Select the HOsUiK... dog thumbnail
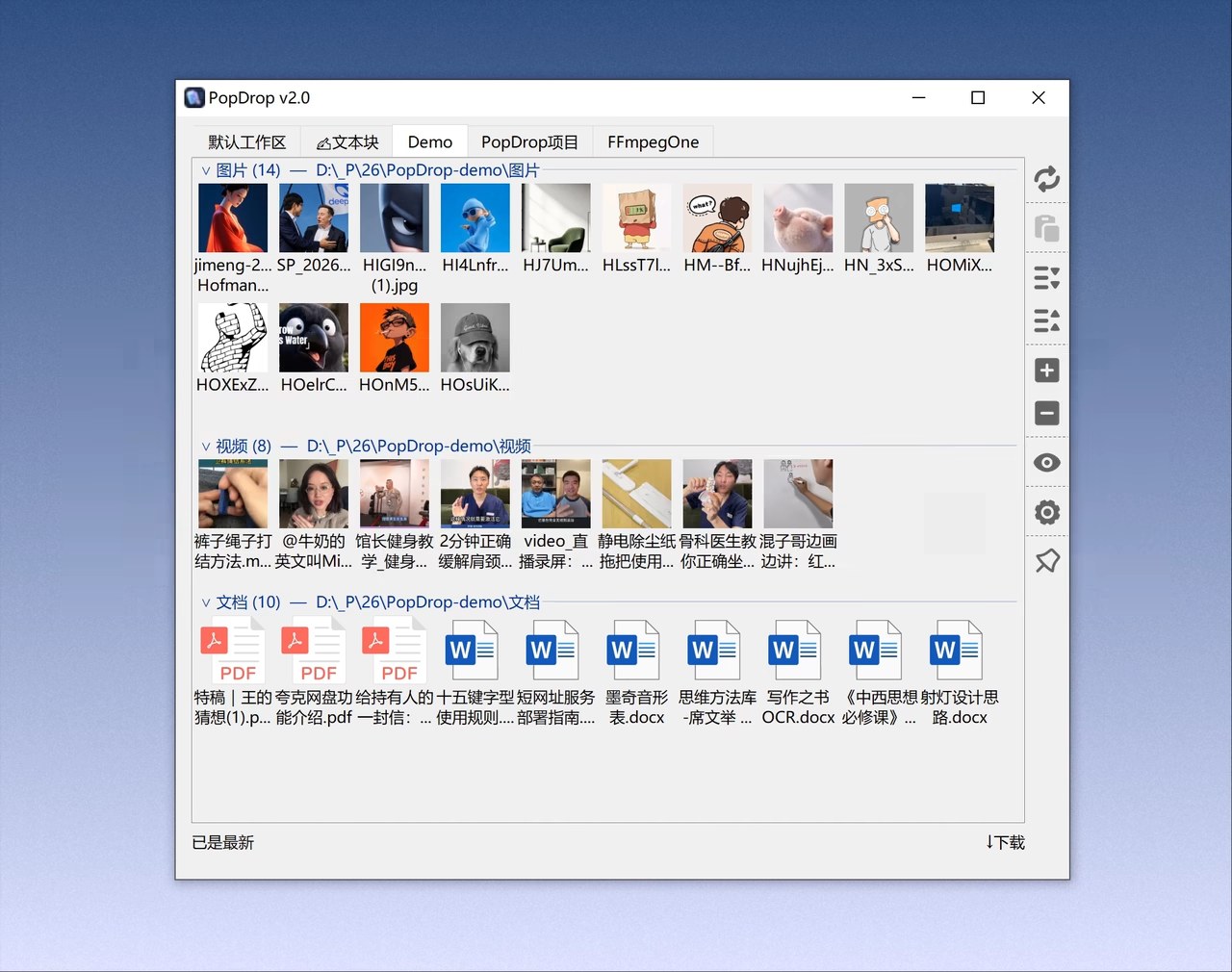Viewport: 1232px width, 972px height. 475,338
